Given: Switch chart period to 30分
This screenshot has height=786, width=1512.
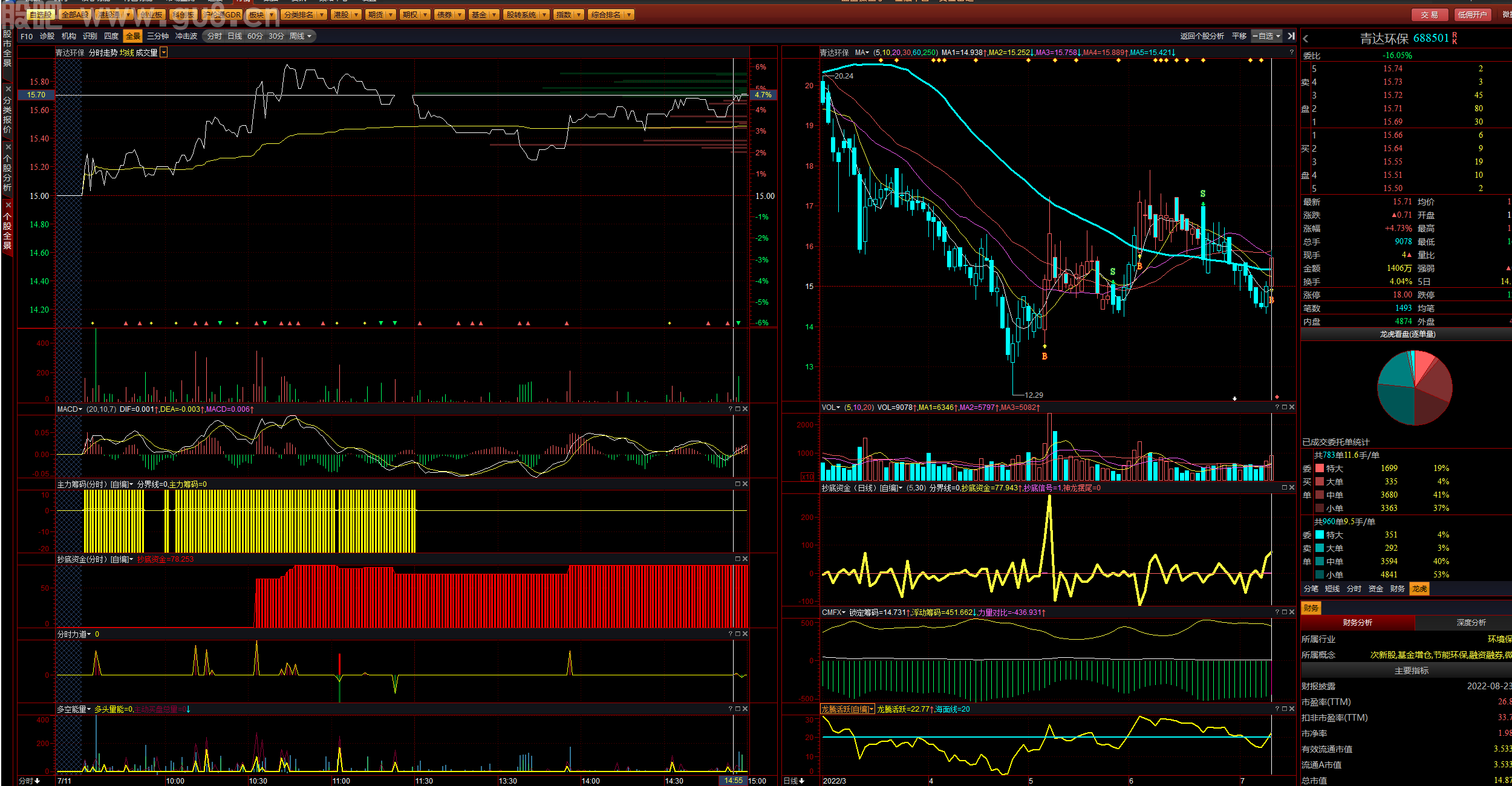Looking at the screenshot, I should [276, 36].
